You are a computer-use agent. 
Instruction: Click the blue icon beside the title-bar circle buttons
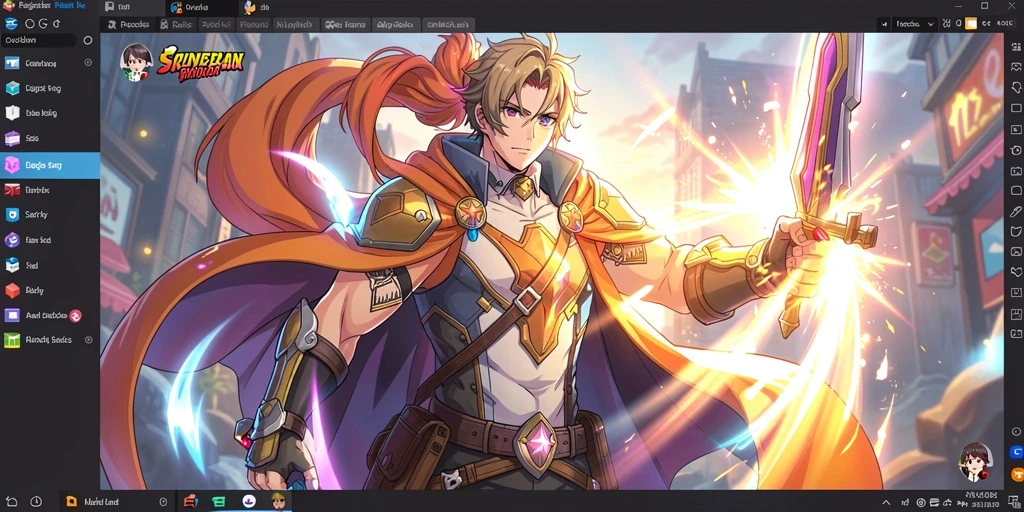click(10, 24)
